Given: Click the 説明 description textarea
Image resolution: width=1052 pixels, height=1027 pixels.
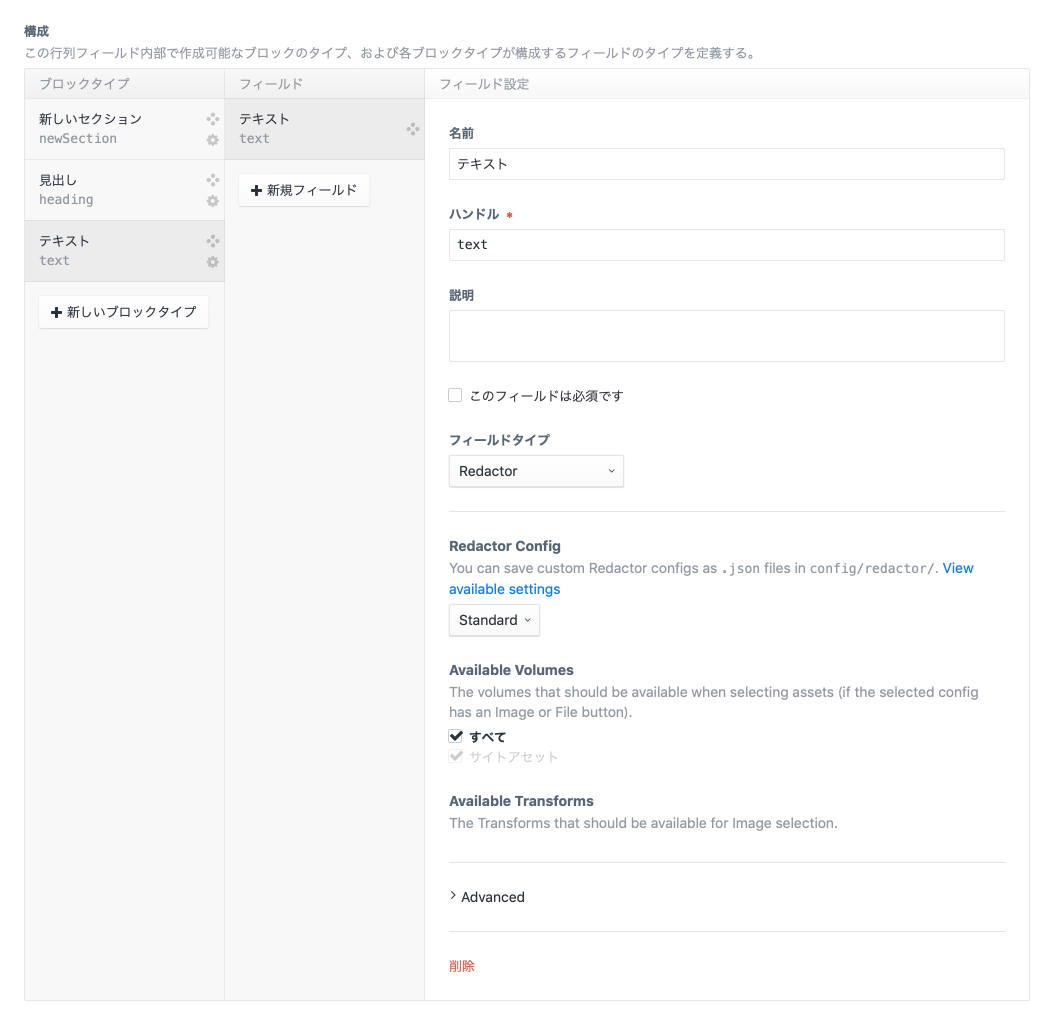Looking at the screenshot, I should pyautogui.click(x=726, y=336).
